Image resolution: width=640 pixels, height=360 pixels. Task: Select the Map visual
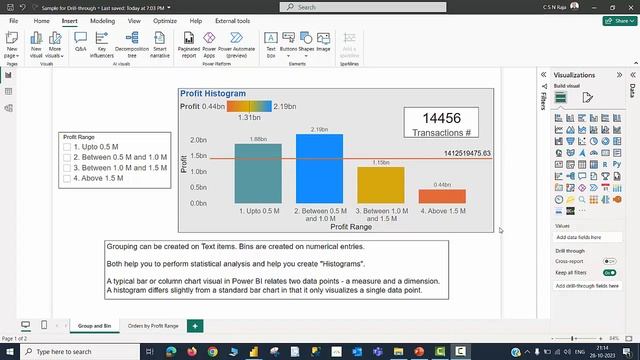pyautogui.click(x=559, y=153)
